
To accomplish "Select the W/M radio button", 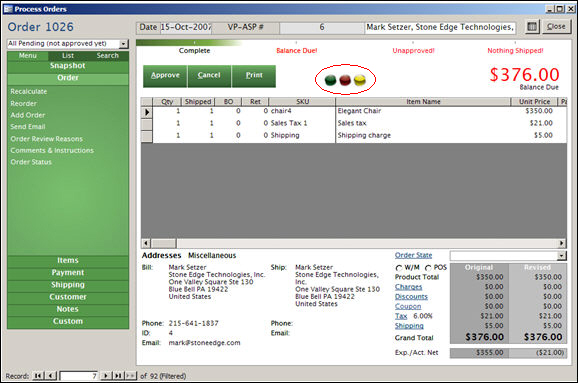I will (x=399, y=268).
